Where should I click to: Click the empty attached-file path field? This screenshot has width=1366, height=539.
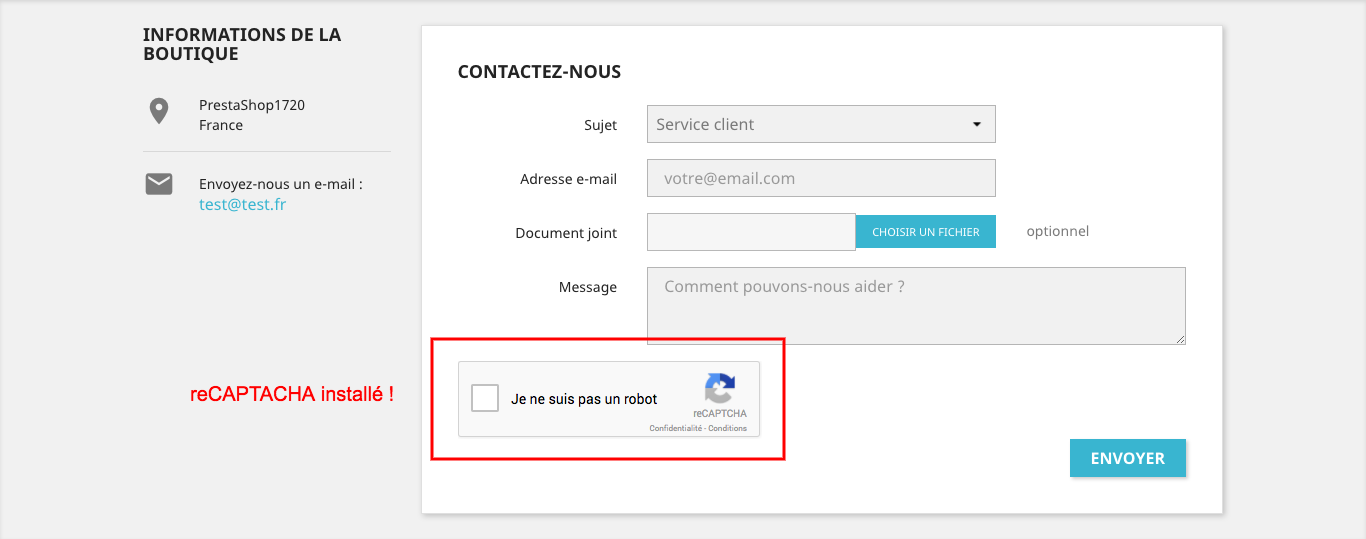pyautogui.click(x=751, y=232)
